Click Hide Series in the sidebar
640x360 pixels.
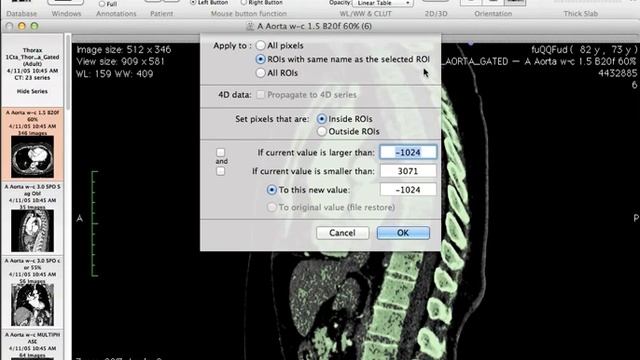click(32, 91)
